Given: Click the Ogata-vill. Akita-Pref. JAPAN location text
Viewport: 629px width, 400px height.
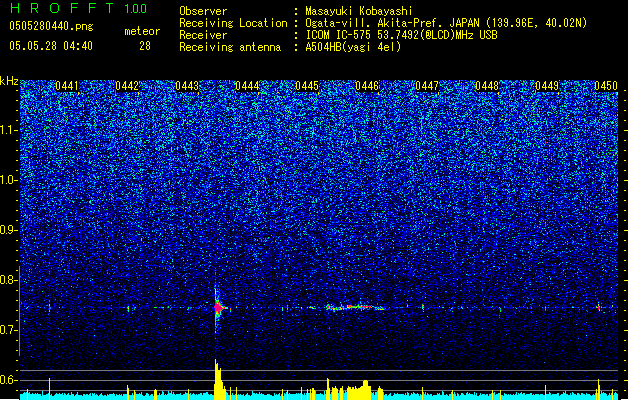Looking at the screenshot, I should (x=392, y=23).
